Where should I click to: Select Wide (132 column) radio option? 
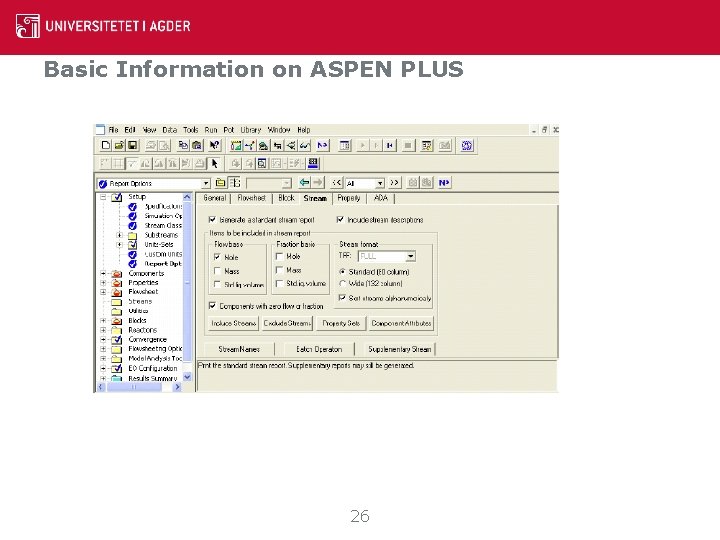point(343,284)
